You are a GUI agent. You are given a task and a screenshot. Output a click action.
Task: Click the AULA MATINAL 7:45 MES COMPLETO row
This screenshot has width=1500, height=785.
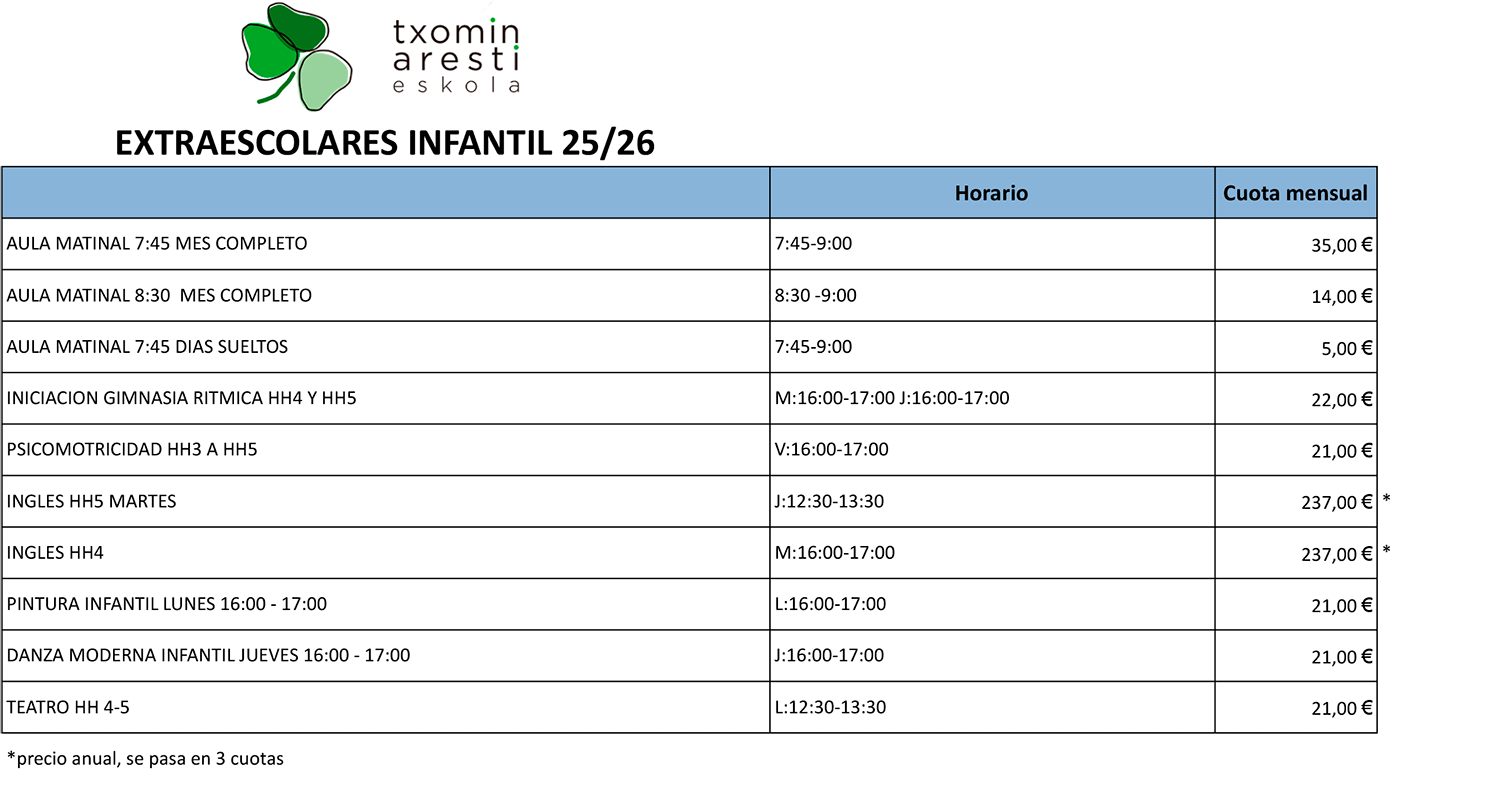point(157,244)
